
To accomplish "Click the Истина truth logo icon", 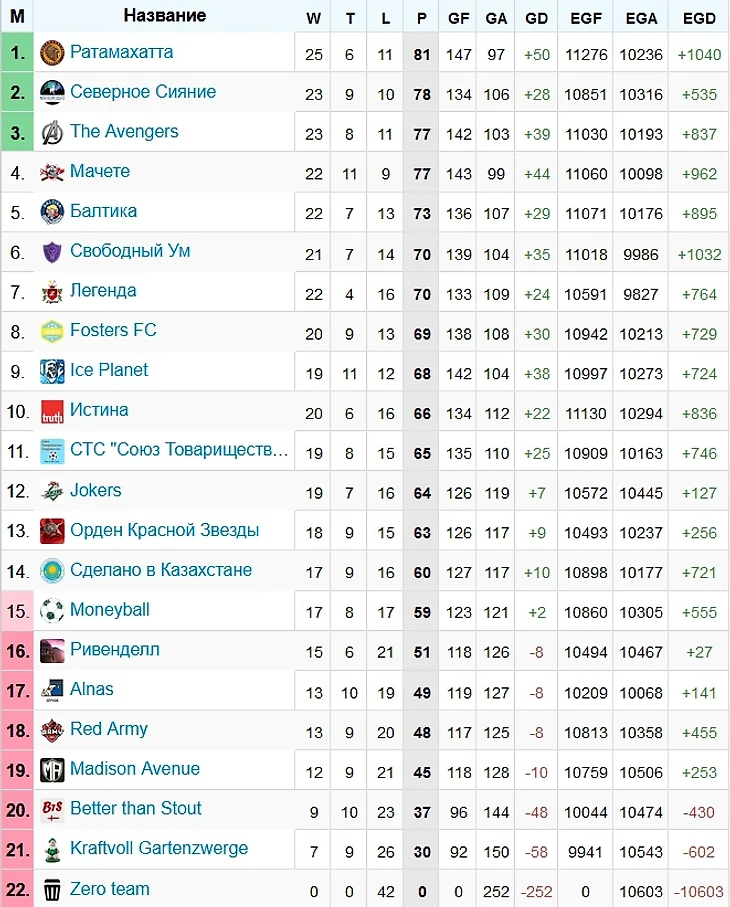I will (x=52, y=411).
